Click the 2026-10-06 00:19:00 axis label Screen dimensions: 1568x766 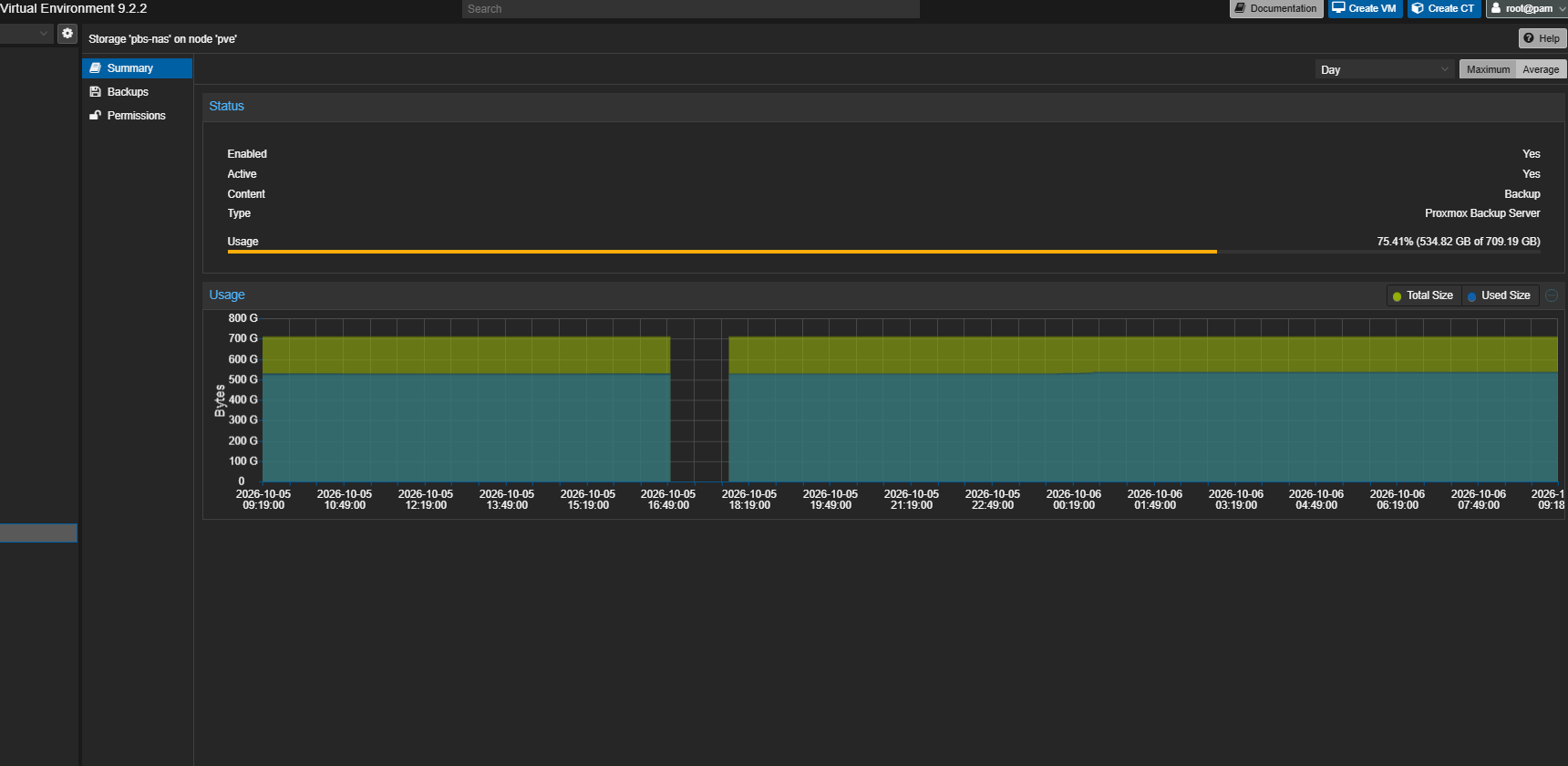tap(1074, 500)
